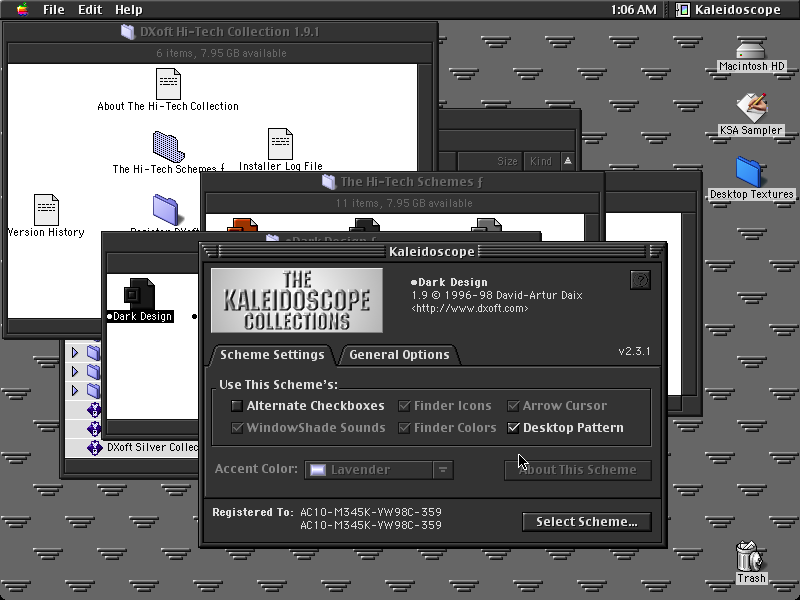800x600 pixels.
Task: Click the "DXoft Silver Collec" row text
Action: click(x=153, y=447)
